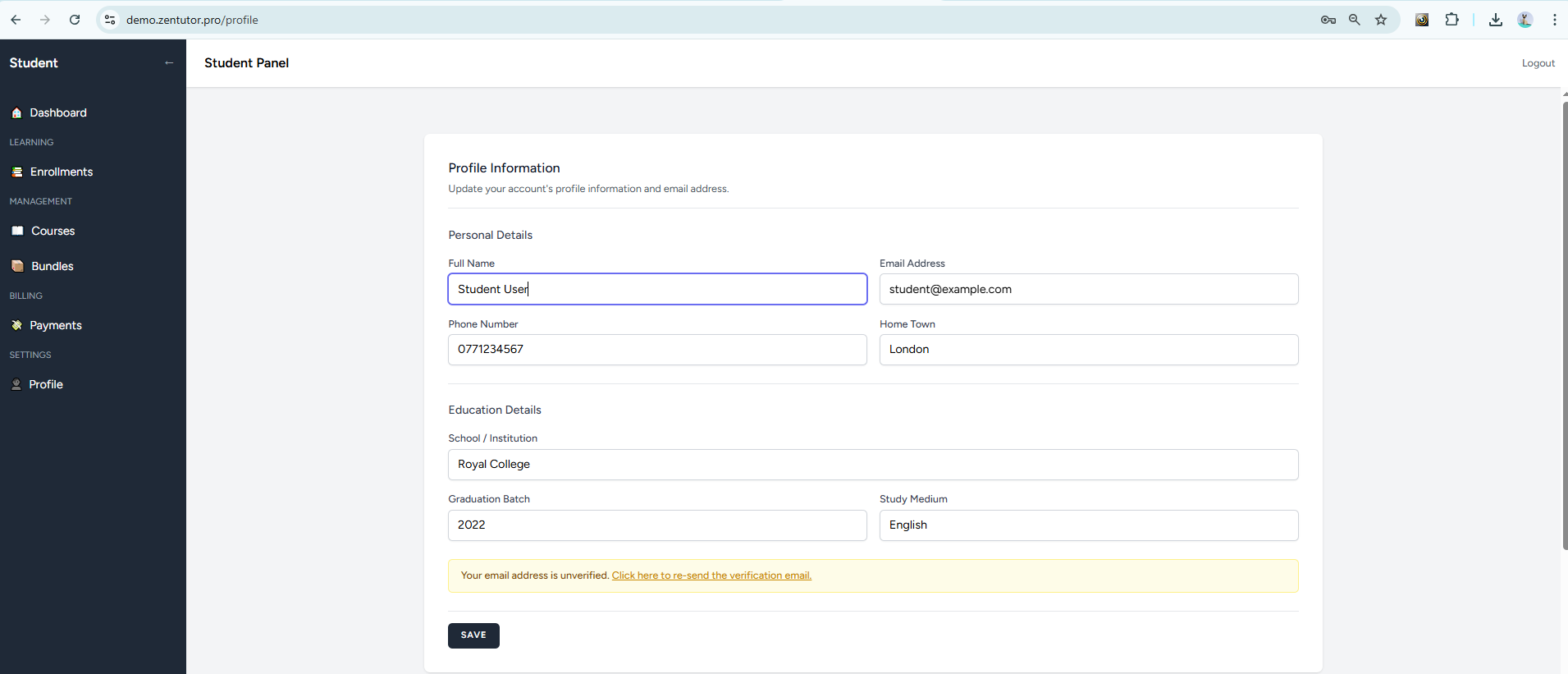Open the zoom magnifier icon in address bar
The width and height of the screenshot is (1568, 674).
(x=1355, y=20)
